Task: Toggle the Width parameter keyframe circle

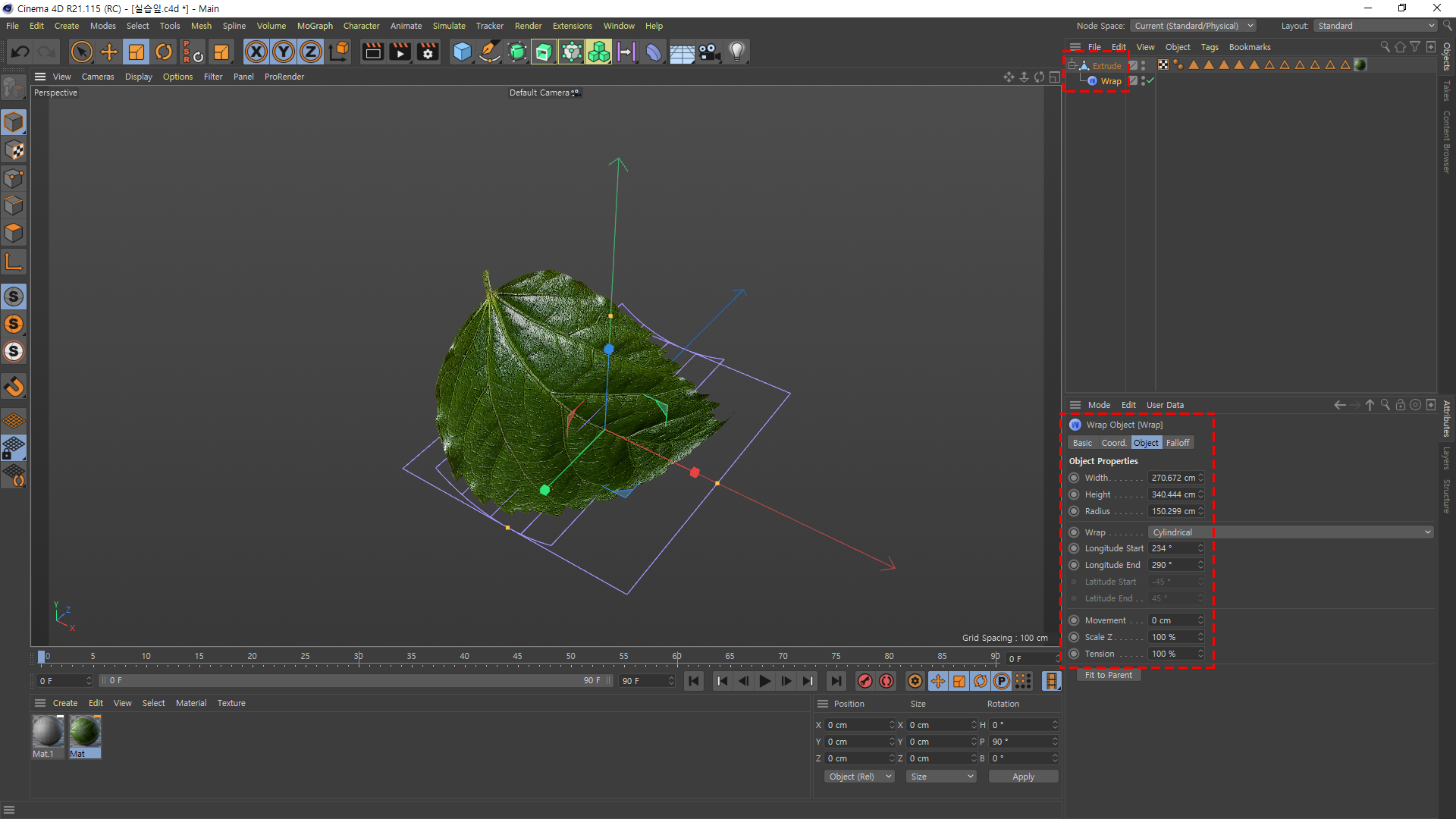Action: tap(1074, 478)
